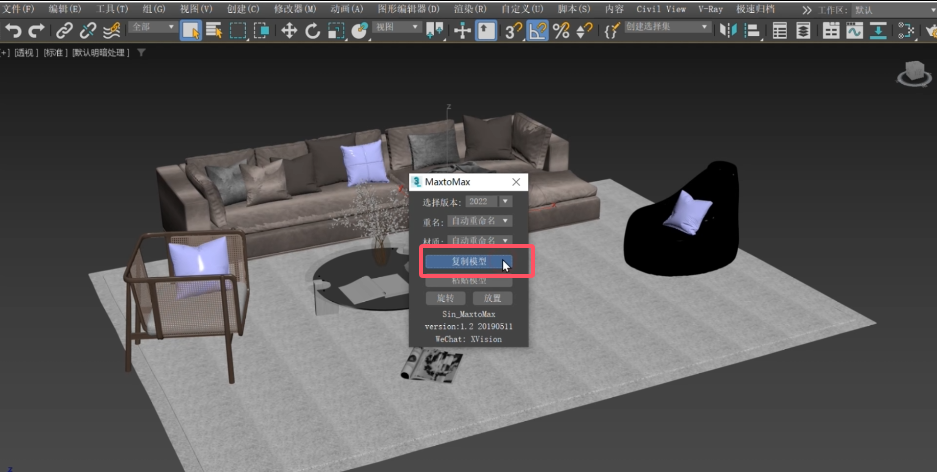Open the 编辑(E) menu
Viewport: 937px width, 472px height.
pos(65,9)
